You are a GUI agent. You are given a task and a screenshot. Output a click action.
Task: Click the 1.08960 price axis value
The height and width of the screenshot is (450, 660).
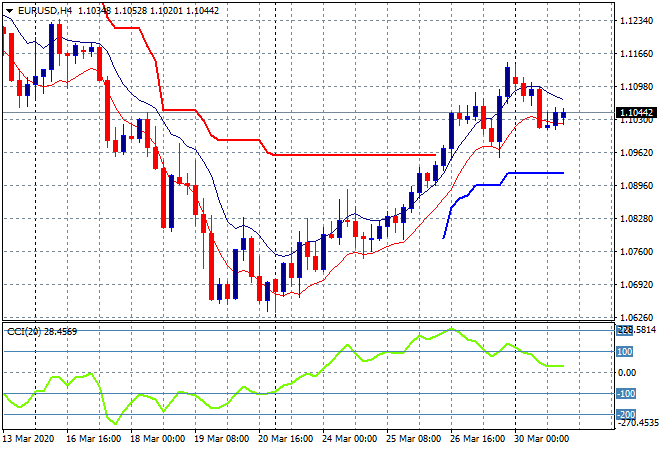(x=637, y=185)
